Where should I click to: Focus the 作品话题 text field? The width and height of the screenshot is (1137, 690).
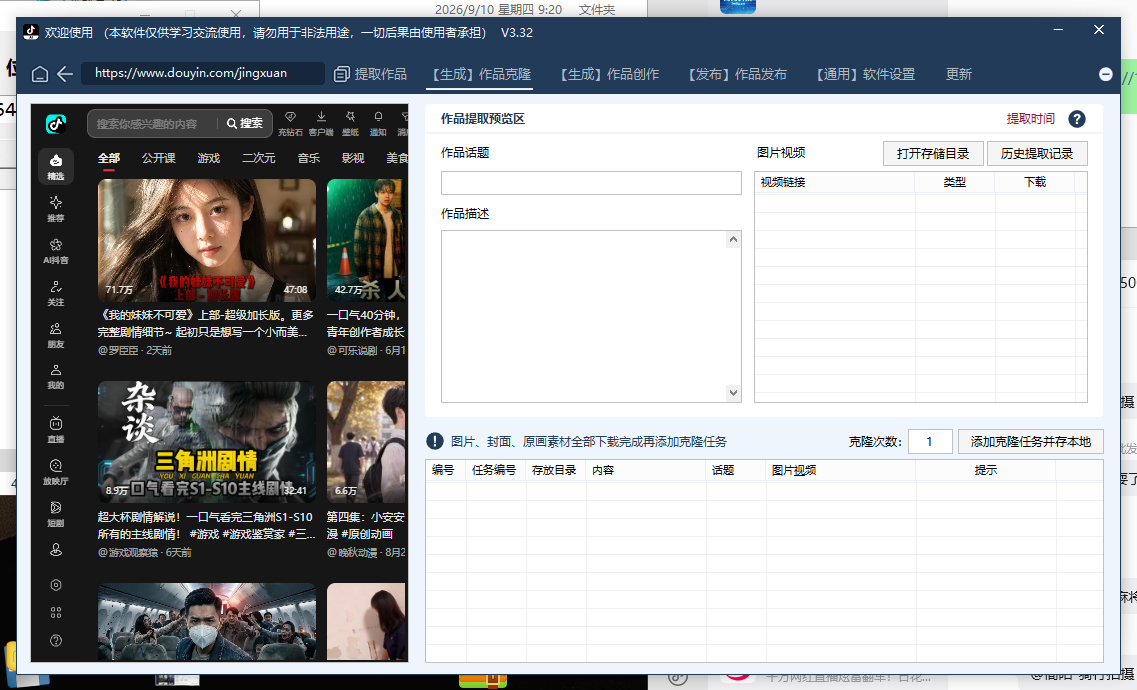[x=591, y=183]
